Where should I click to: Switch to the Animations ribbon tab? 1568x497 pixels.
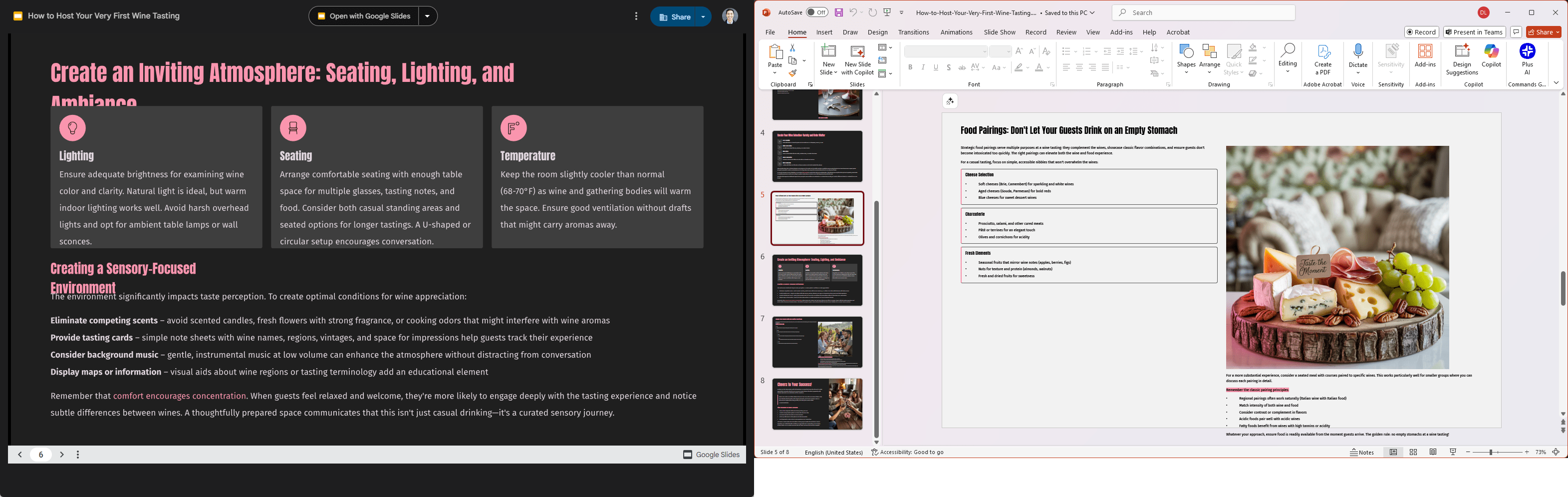956,32
